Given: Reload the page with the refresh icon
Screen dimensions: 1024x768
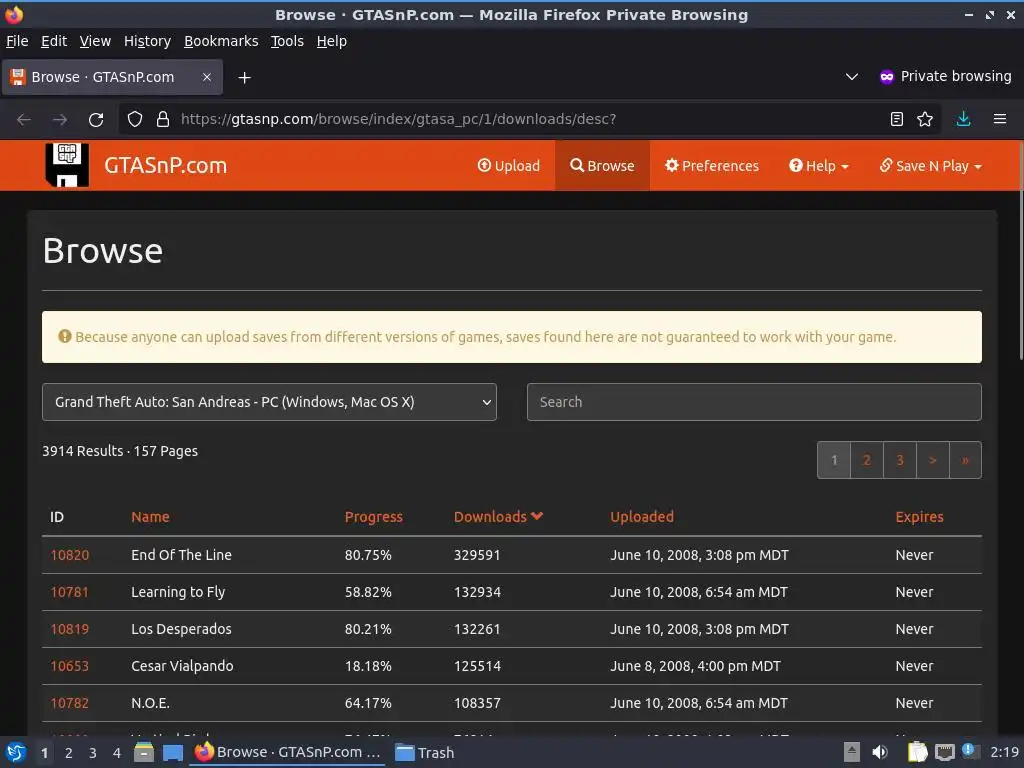Looking at the screenshot, I should (x=96, y=120).
